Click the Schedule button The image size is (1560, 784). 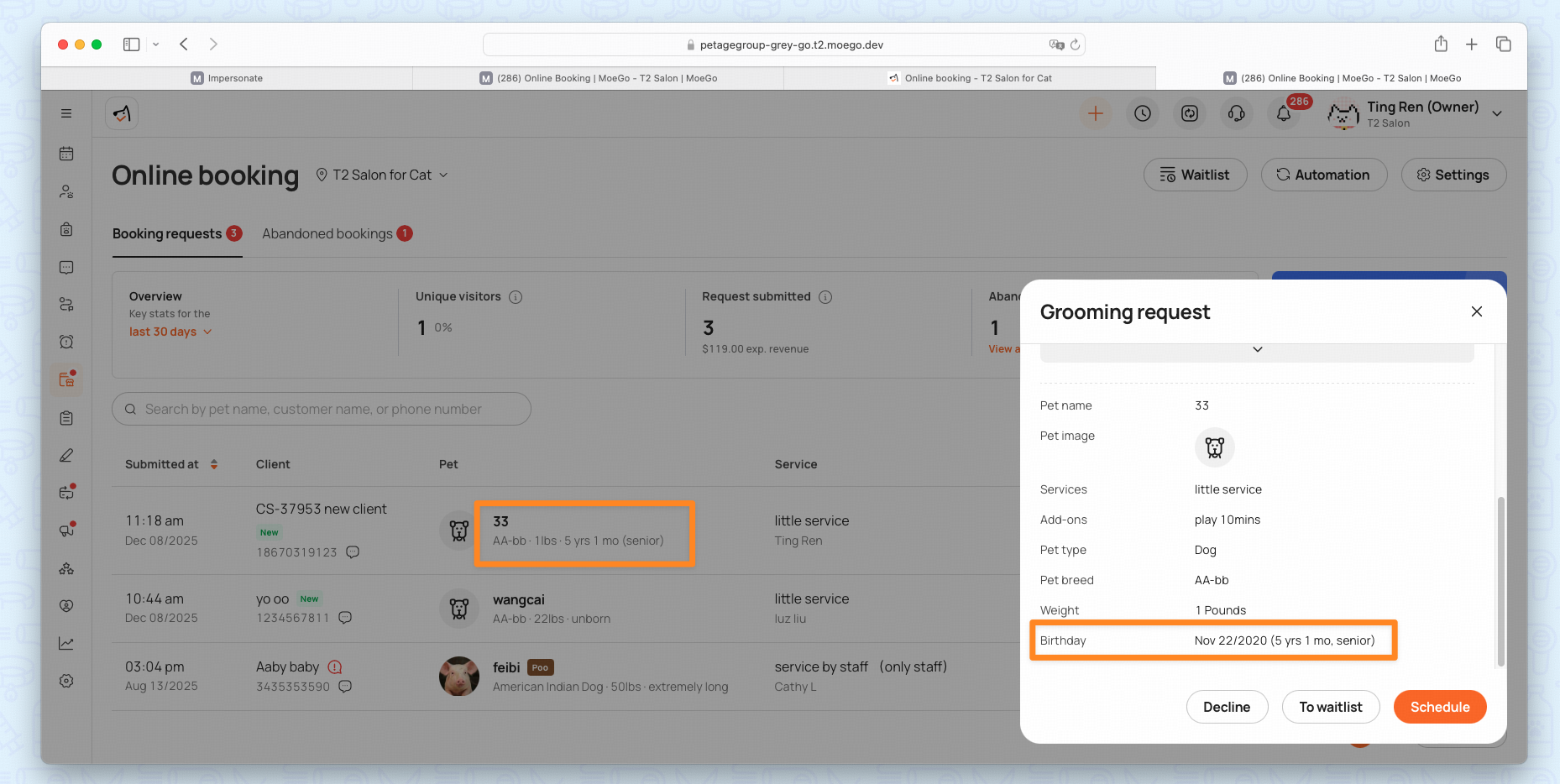1439,707
